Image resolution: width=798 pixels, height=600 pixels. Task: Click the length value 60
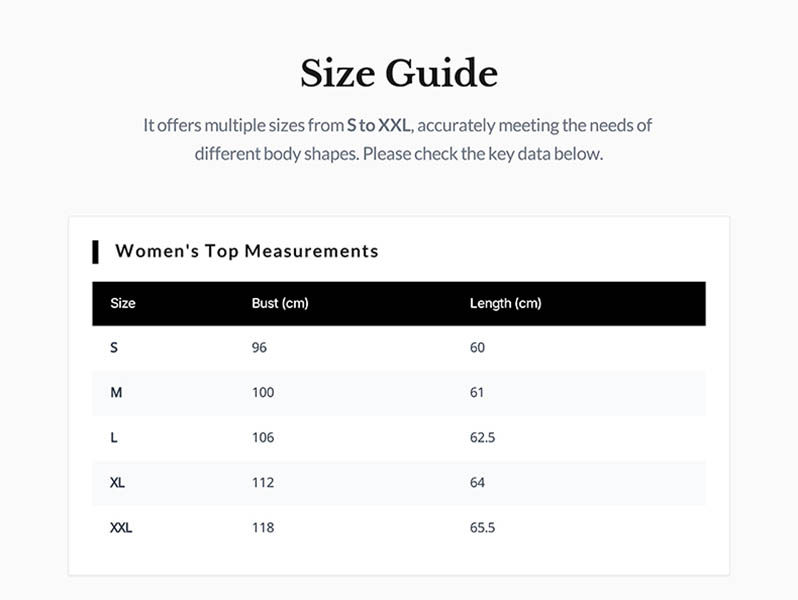[477, 348]
